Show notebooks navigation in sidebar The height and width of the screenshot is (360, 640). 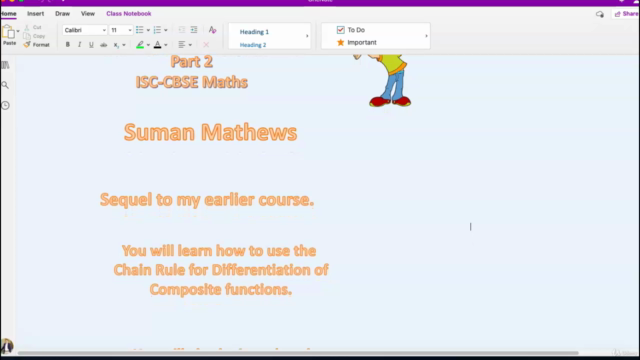[5, 65]
